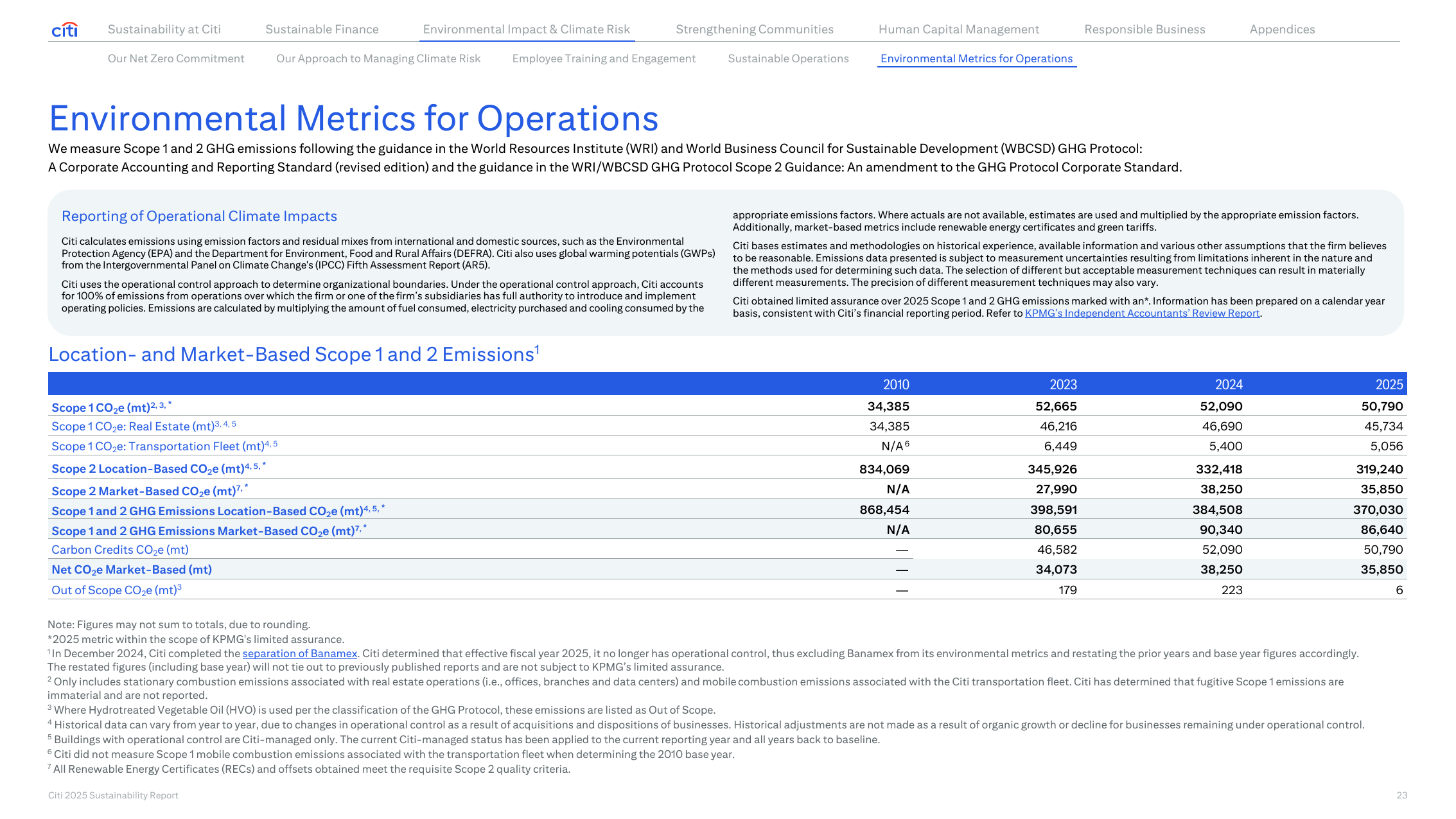Click the 370,030 value for 2025
The image size is (1456, 819).
(1378, 510)
